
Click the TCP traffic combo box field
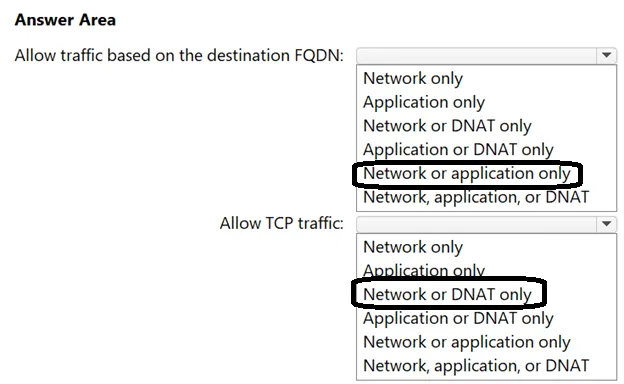pyautogui.click(x=486, y=224)
